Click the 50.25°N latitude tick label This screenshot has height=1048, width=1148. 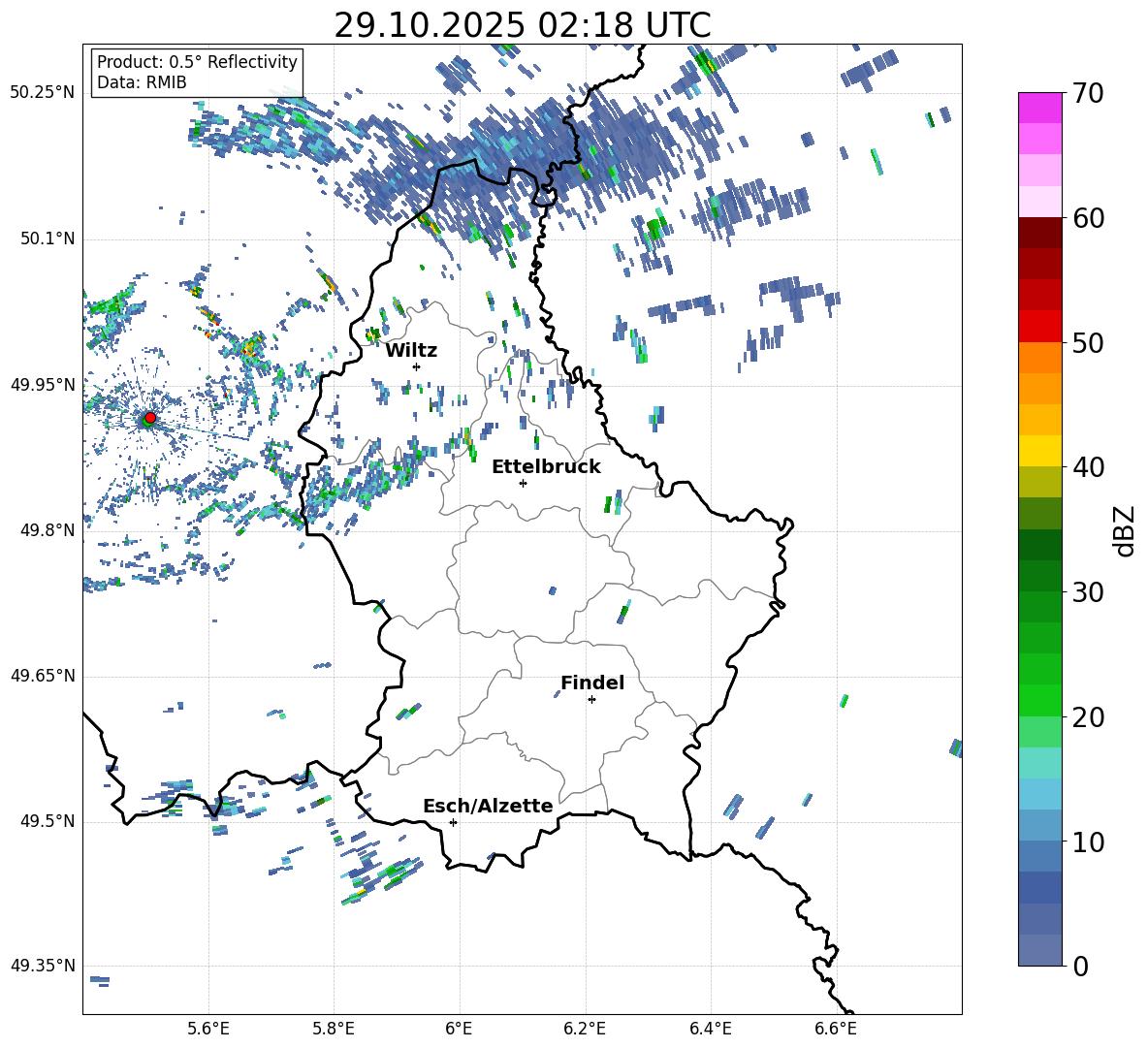click(43, 93)
